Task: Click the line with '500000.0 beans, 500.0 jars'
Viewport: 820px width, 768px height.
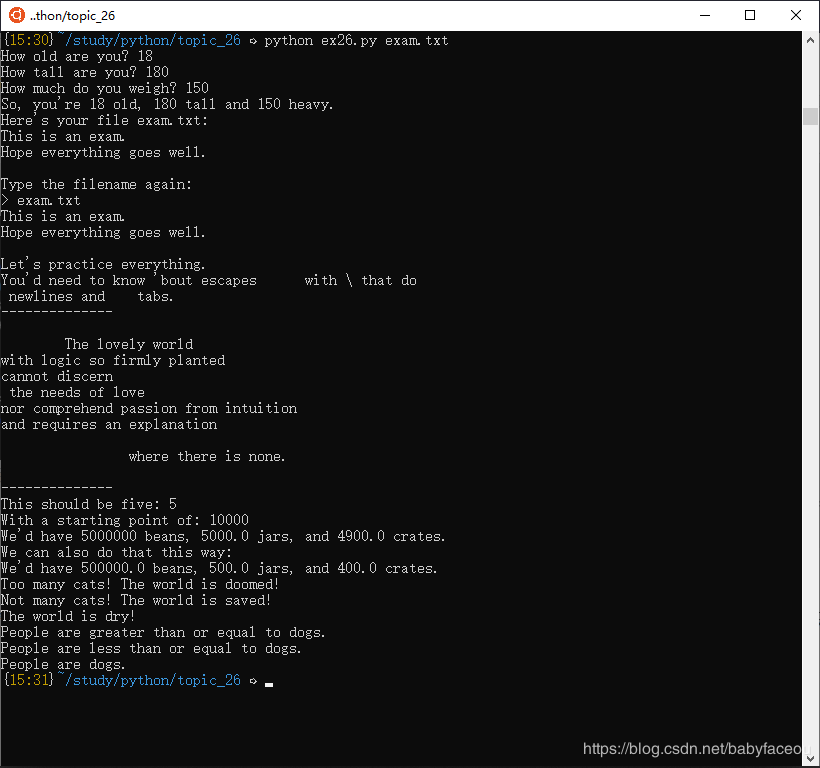Action: 219,568
